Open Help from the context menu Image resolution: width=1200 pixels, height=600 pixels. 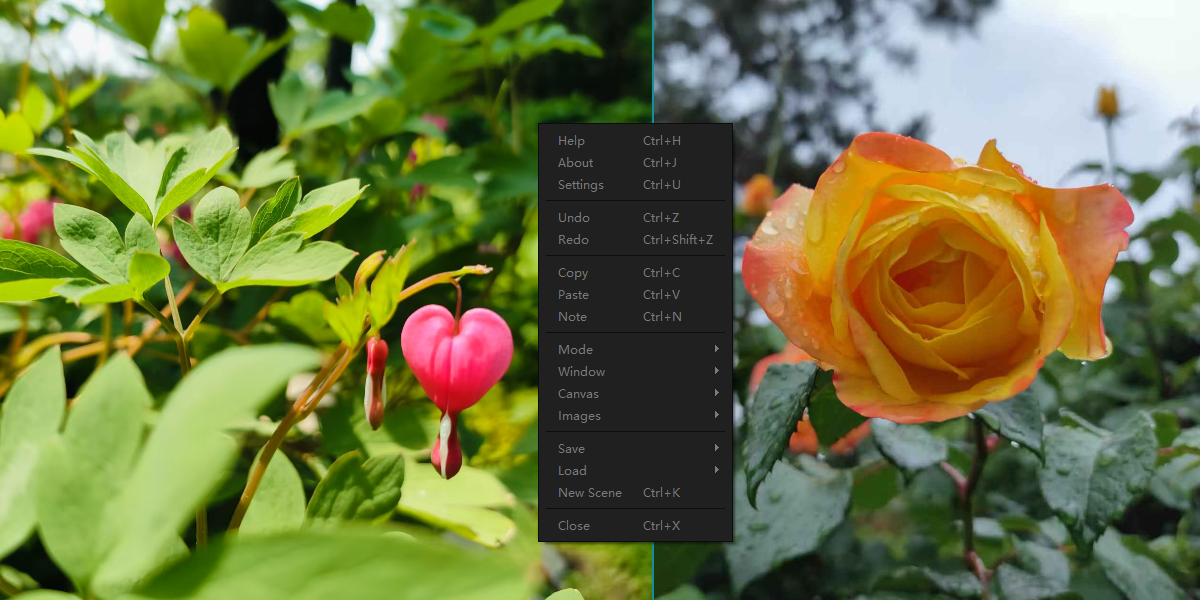point(572,141)
